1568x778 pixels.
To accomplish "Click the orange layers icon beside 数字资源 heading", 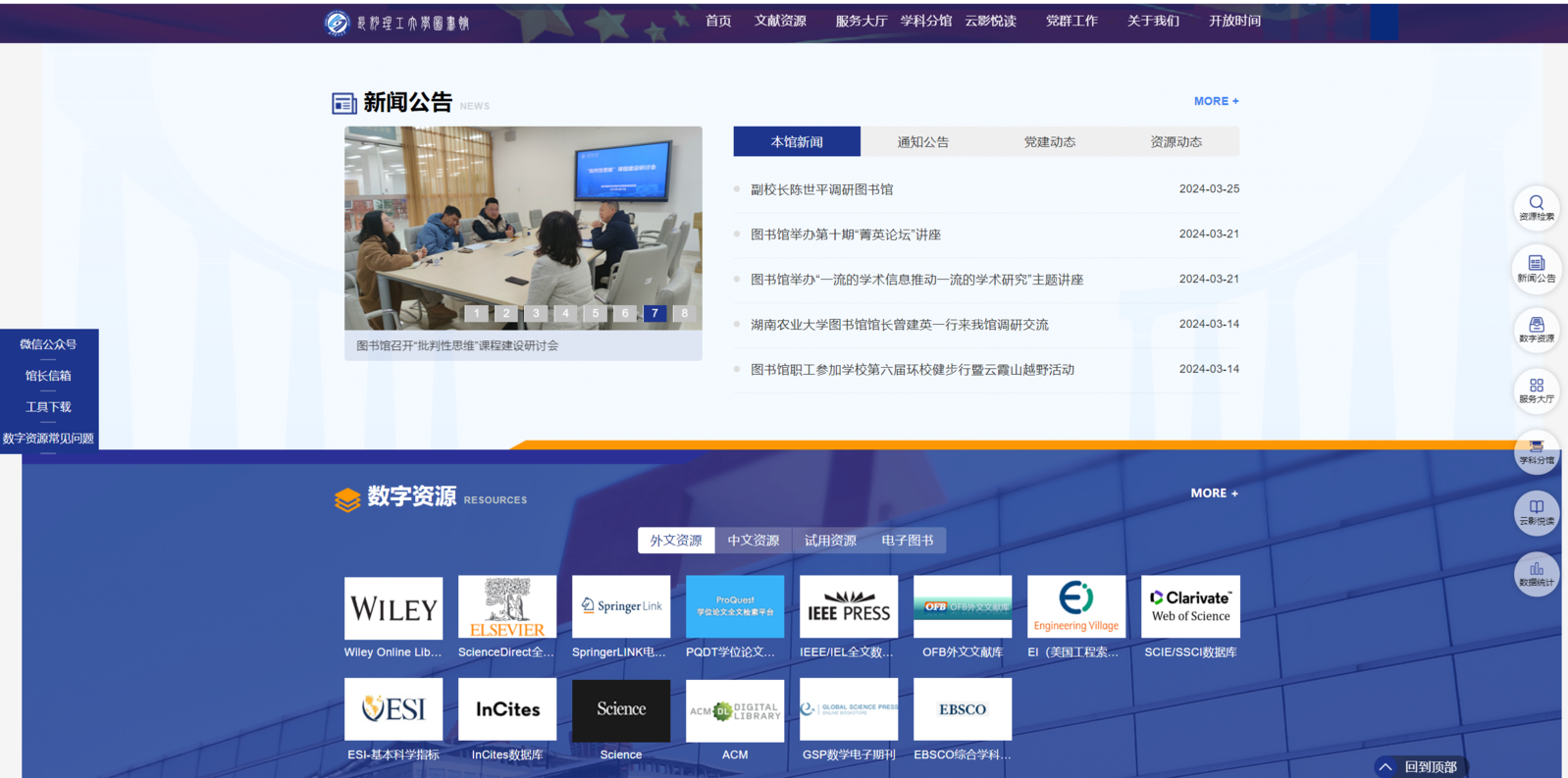I will 347,499.
